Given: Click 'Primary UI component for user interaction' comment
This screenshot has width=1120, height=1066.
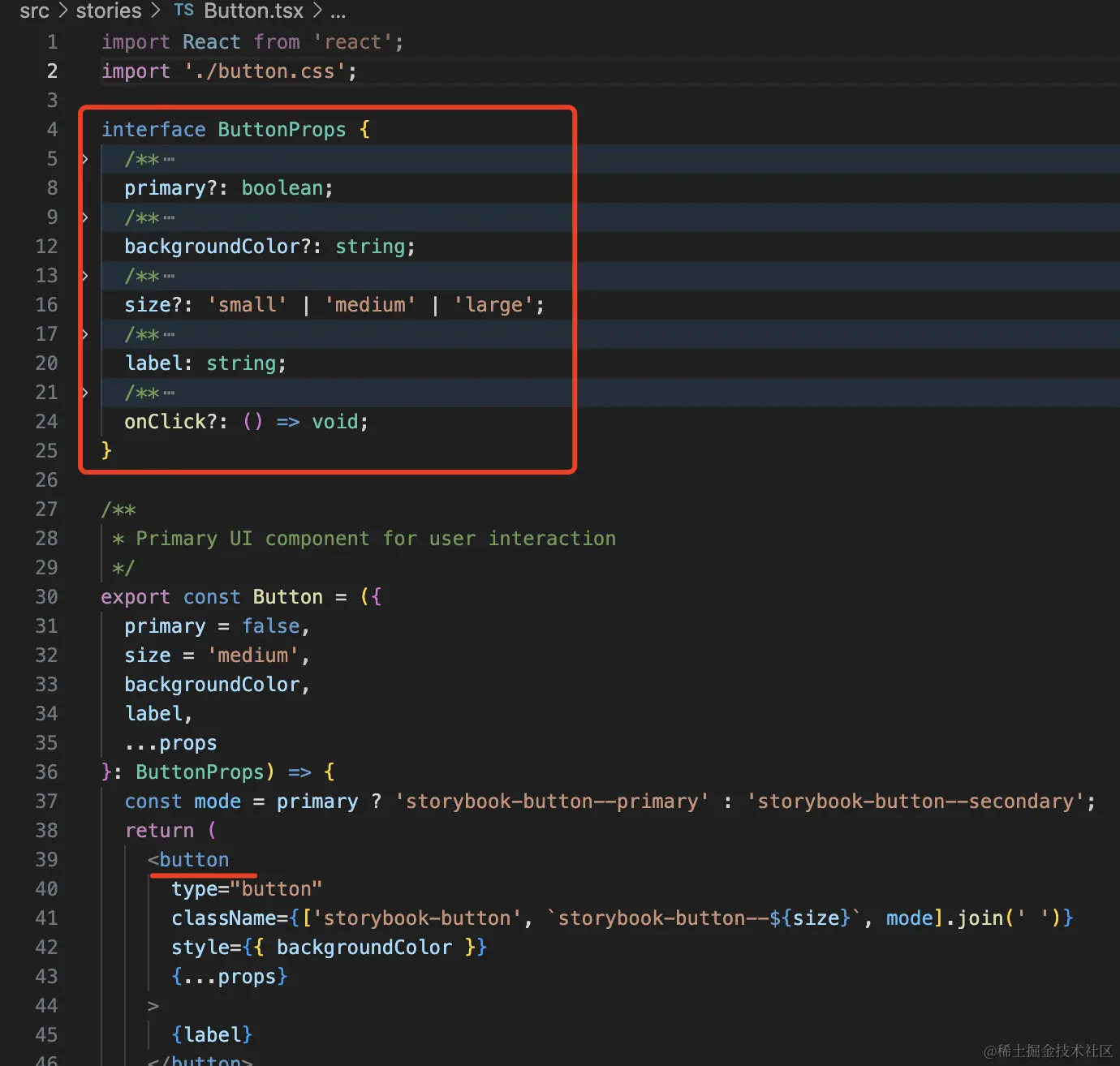Looking at the screenshot, I should pos(376,539).
